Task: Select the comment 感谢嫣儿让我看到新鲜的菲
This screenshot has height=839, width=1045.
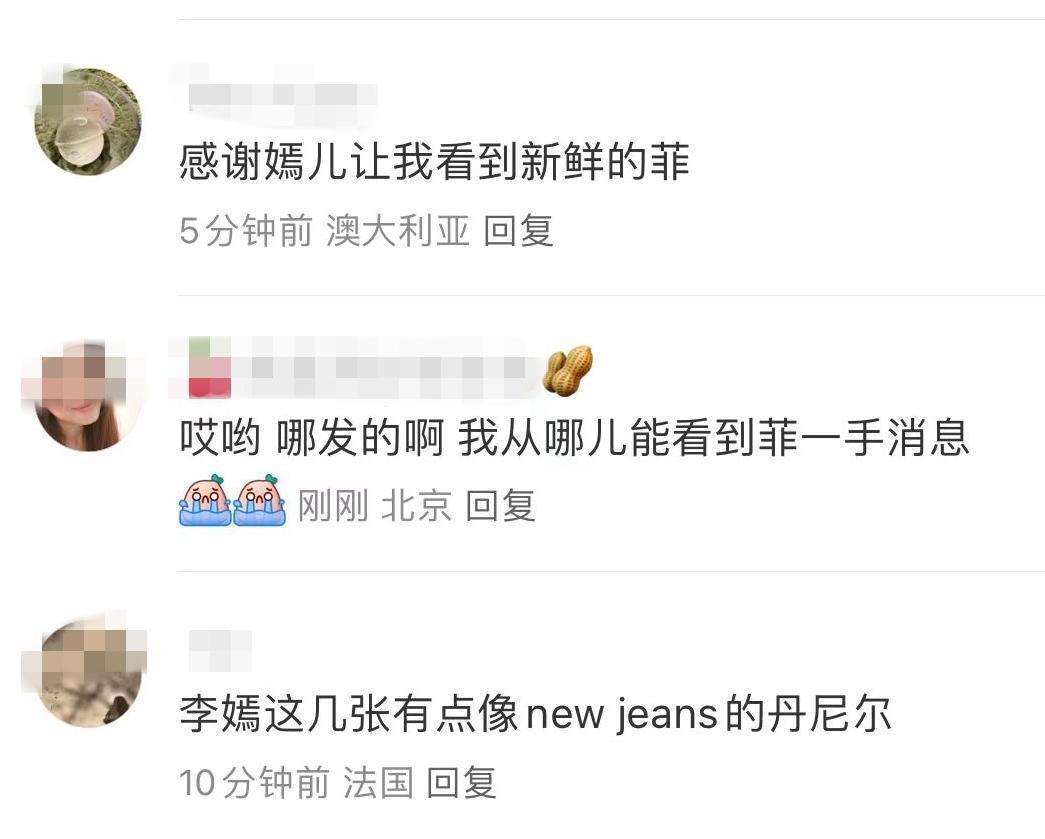Action: 434,162
